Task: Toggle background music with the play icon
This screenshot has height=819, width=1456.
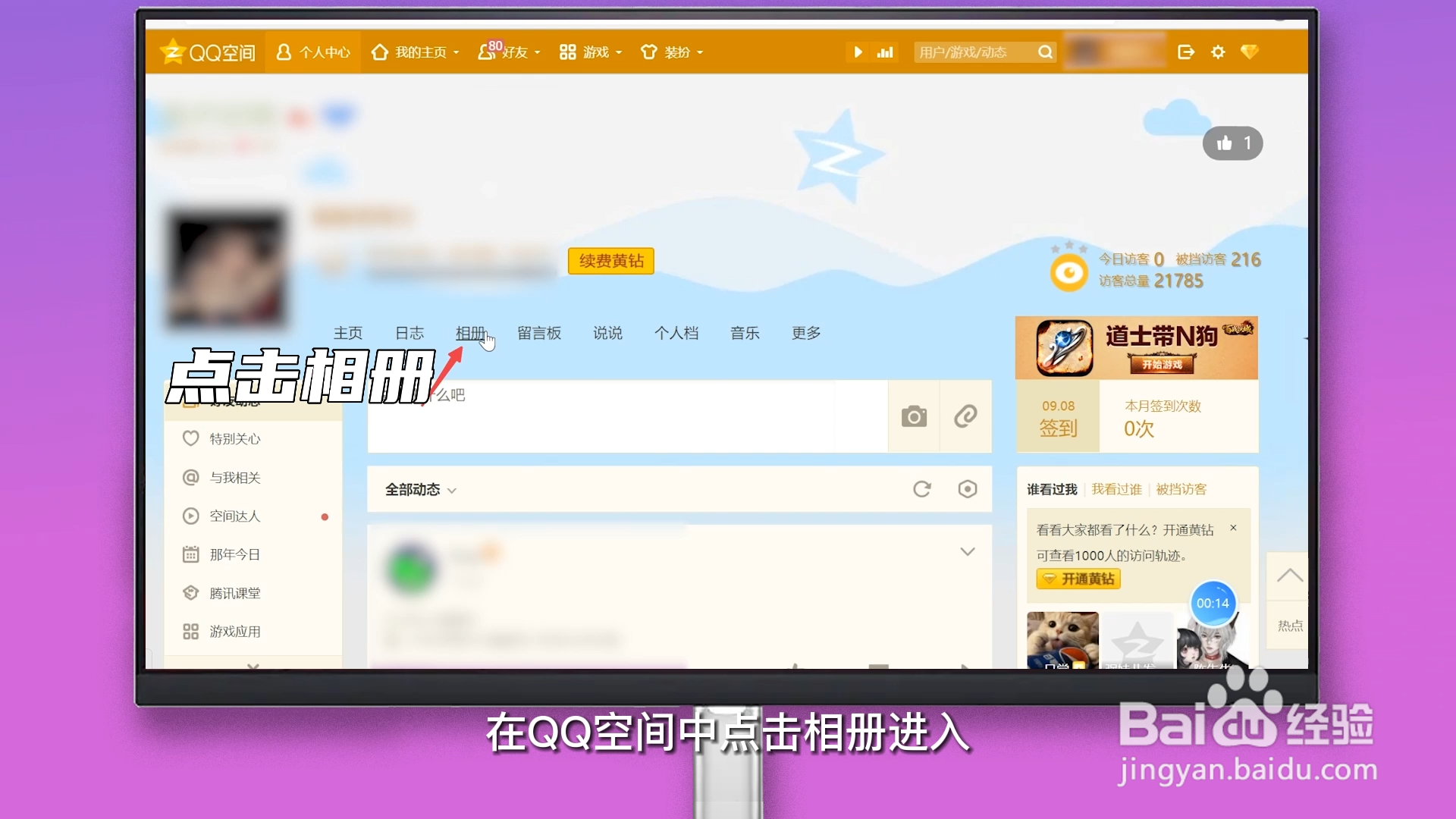Action: click(858, 52)
